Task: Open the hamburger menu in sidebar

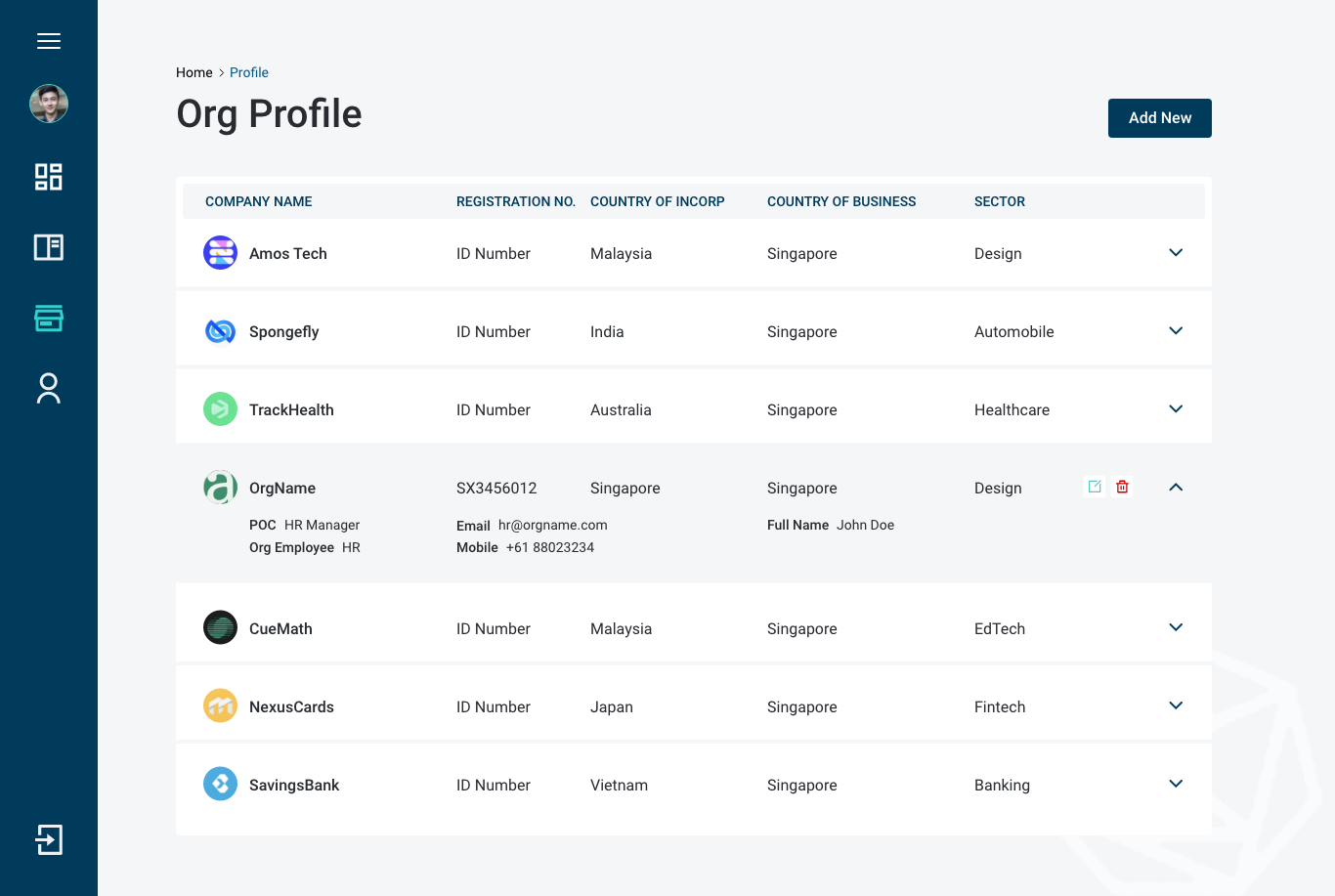Action: coord(49,41)
